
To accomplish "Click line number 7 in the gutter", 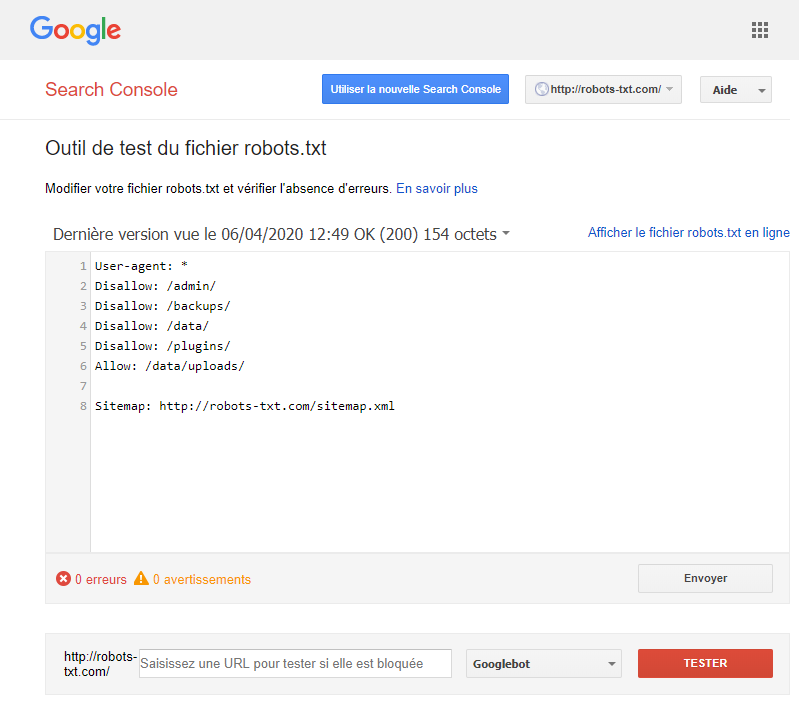I will click(83, 386).
